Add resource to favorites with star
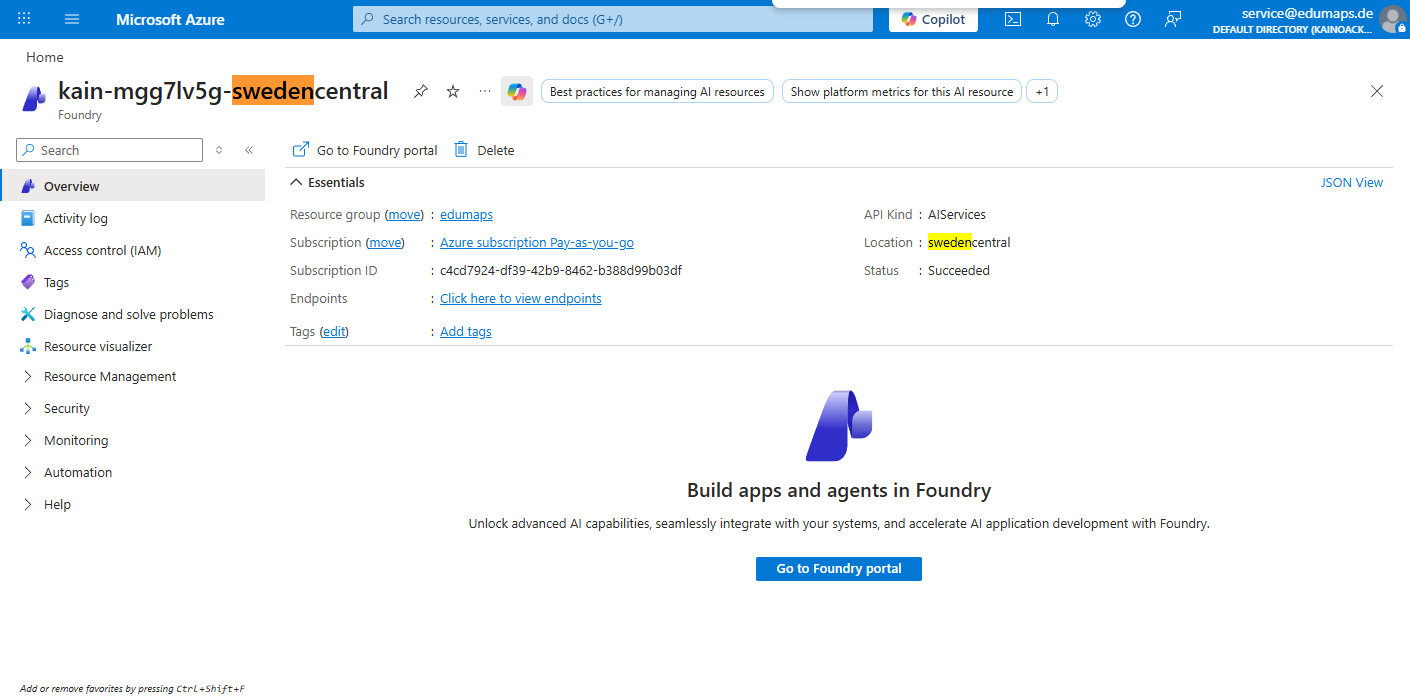Screen dimensions: 1410x696 453,91
